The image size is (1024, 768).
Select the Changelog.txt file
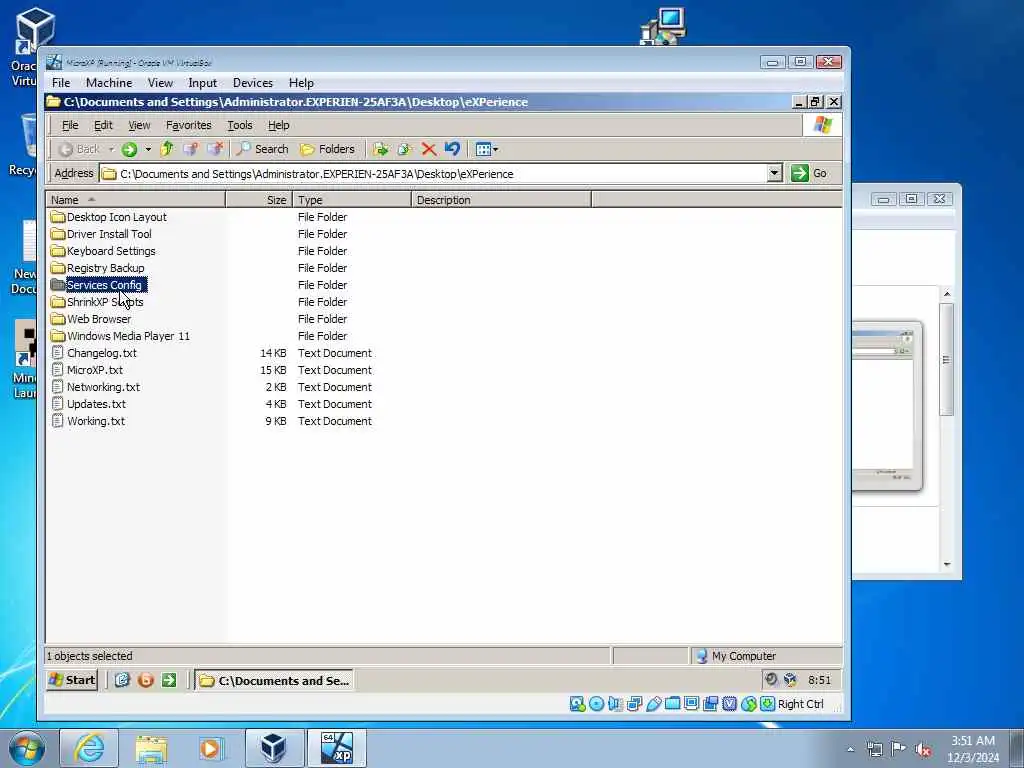pyautogui.click(x=94, y=353)
